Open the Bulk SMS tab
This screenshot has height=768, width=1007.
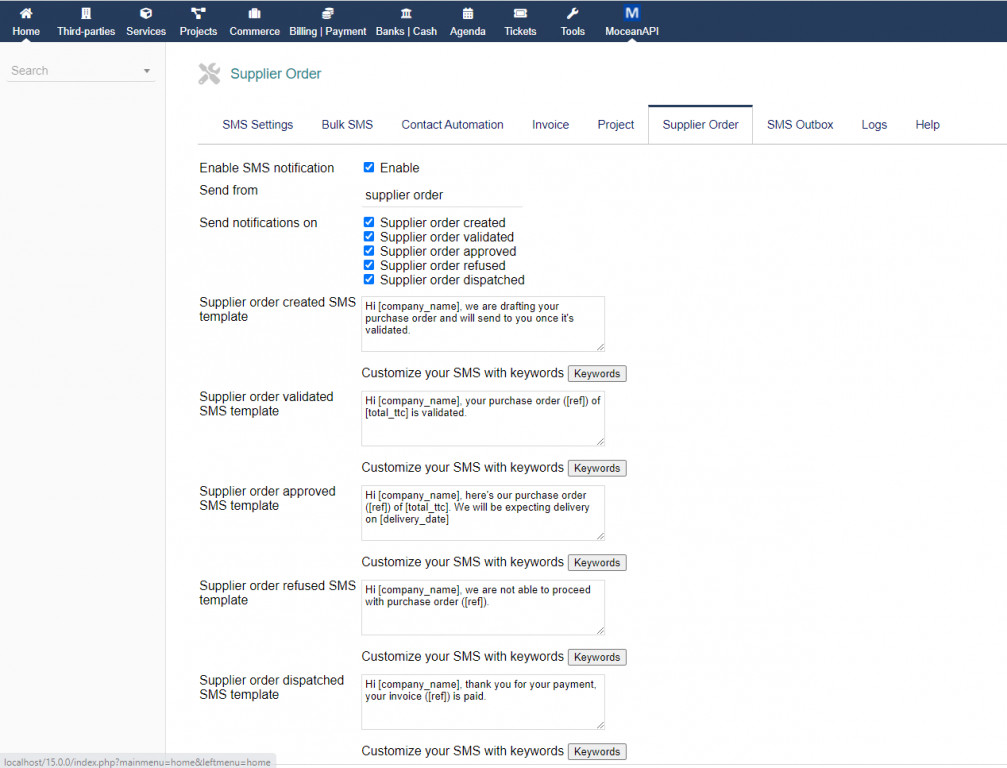coord(347,125)
